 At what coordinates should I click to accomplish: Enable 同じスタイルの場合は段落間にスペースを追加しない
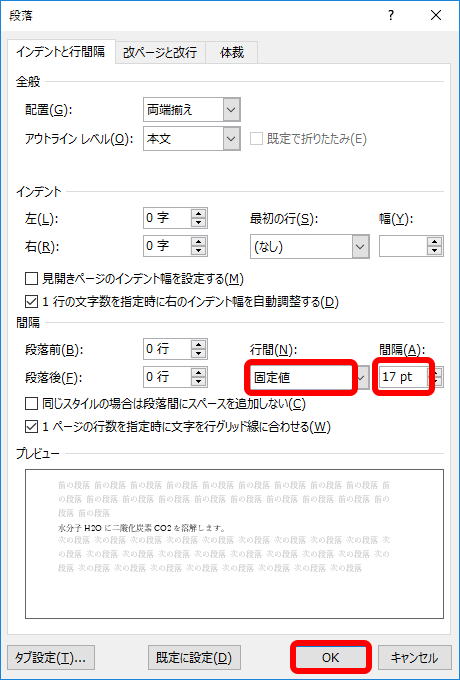pos(31,404)
